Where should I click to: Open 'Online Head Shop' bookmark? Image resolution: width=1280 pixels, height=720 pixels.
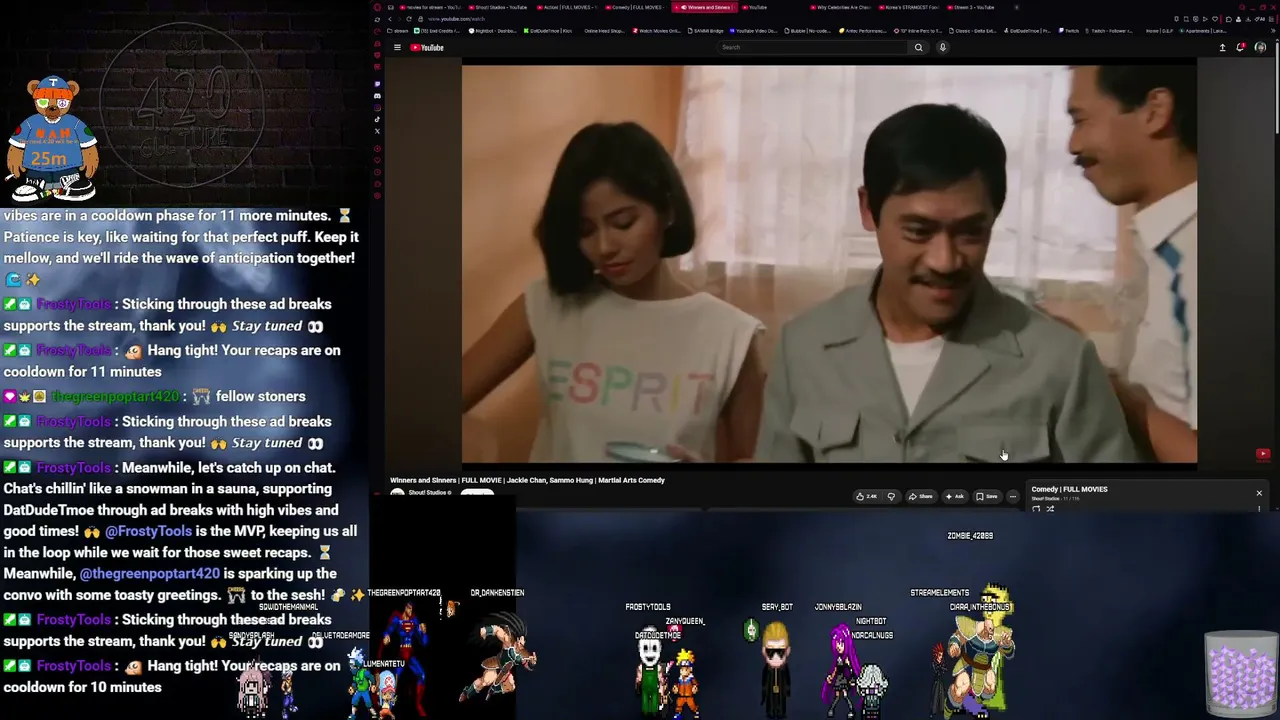pos(603,31)
